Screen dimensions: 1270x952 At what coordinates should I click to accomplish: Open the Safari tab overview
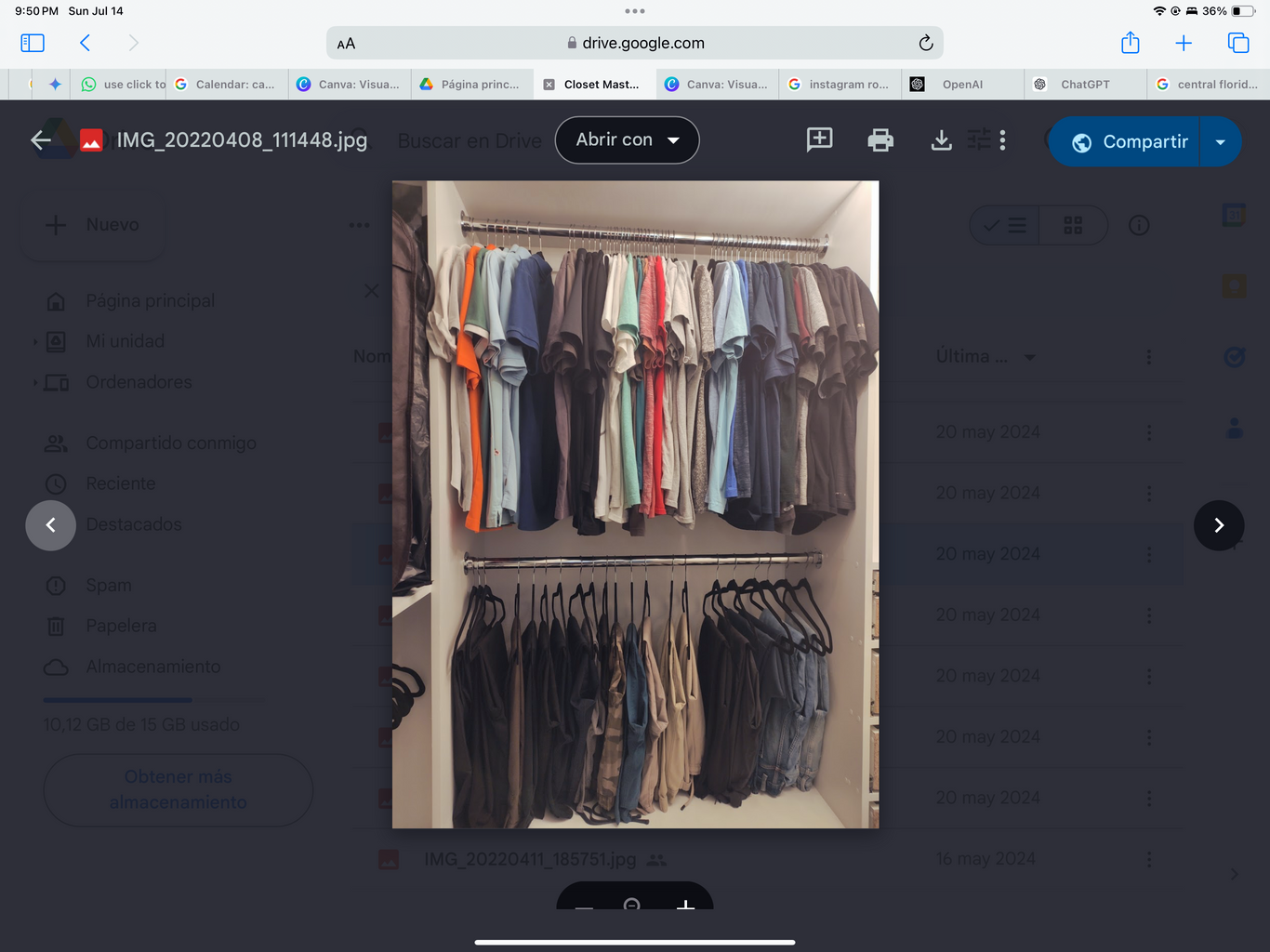(1237, 43)
